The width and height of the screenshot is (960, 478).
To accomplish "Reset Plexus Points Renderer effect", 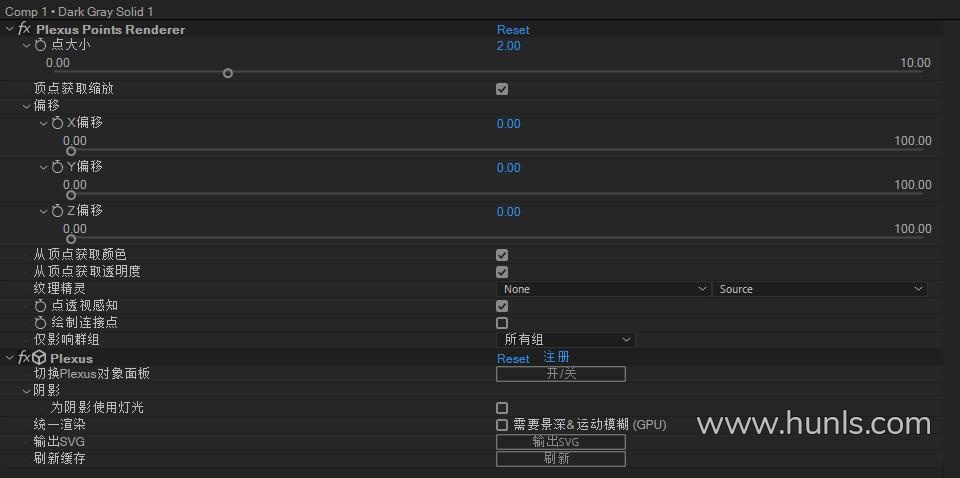I will 513,29.
